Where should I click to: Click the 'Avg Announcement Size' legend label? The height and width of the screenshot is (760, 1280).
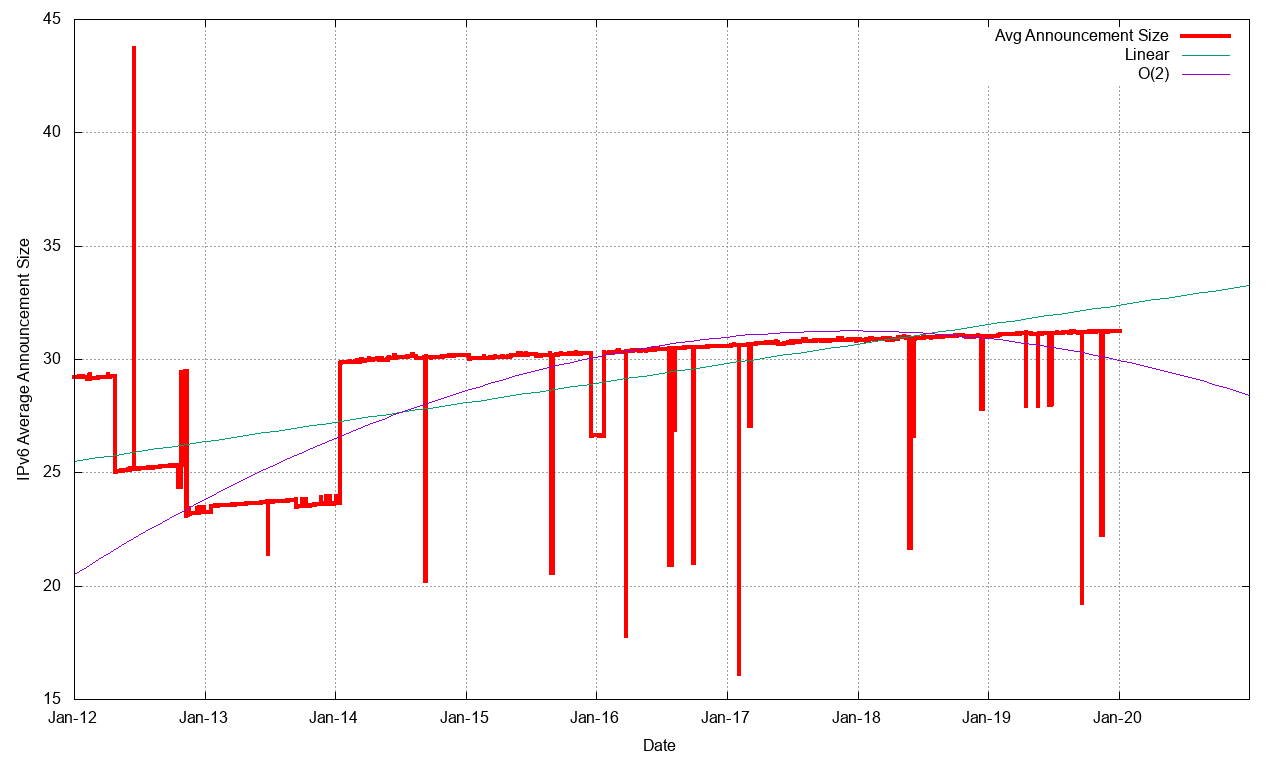[x=1081, y=36]
